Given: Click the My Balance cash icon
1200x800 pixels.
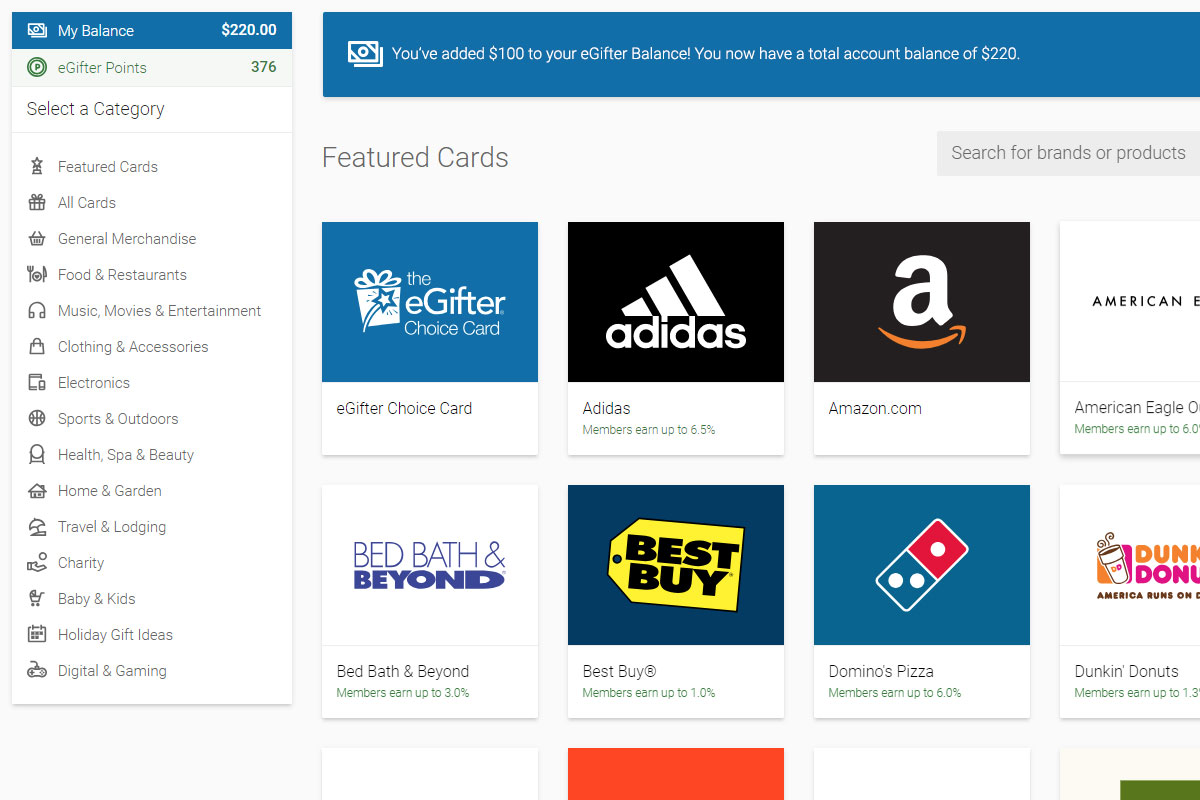Looking at the screenshot, I should 37,30.
